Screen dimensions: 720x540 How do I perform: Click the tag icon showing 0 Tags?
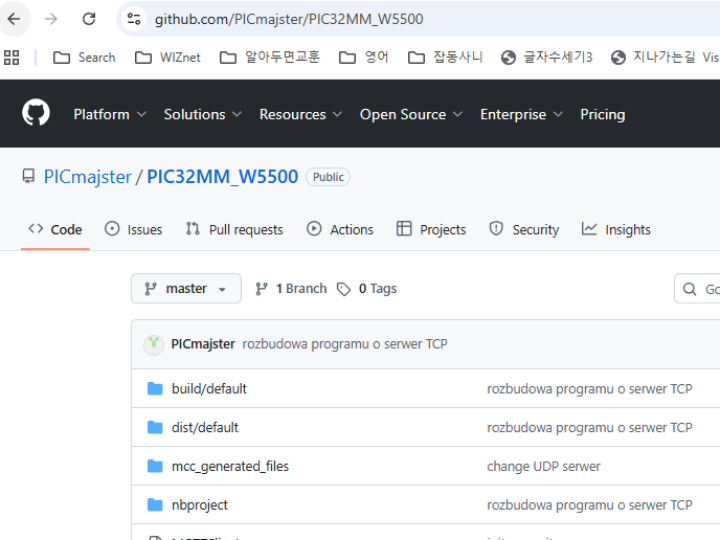point(344,289)
